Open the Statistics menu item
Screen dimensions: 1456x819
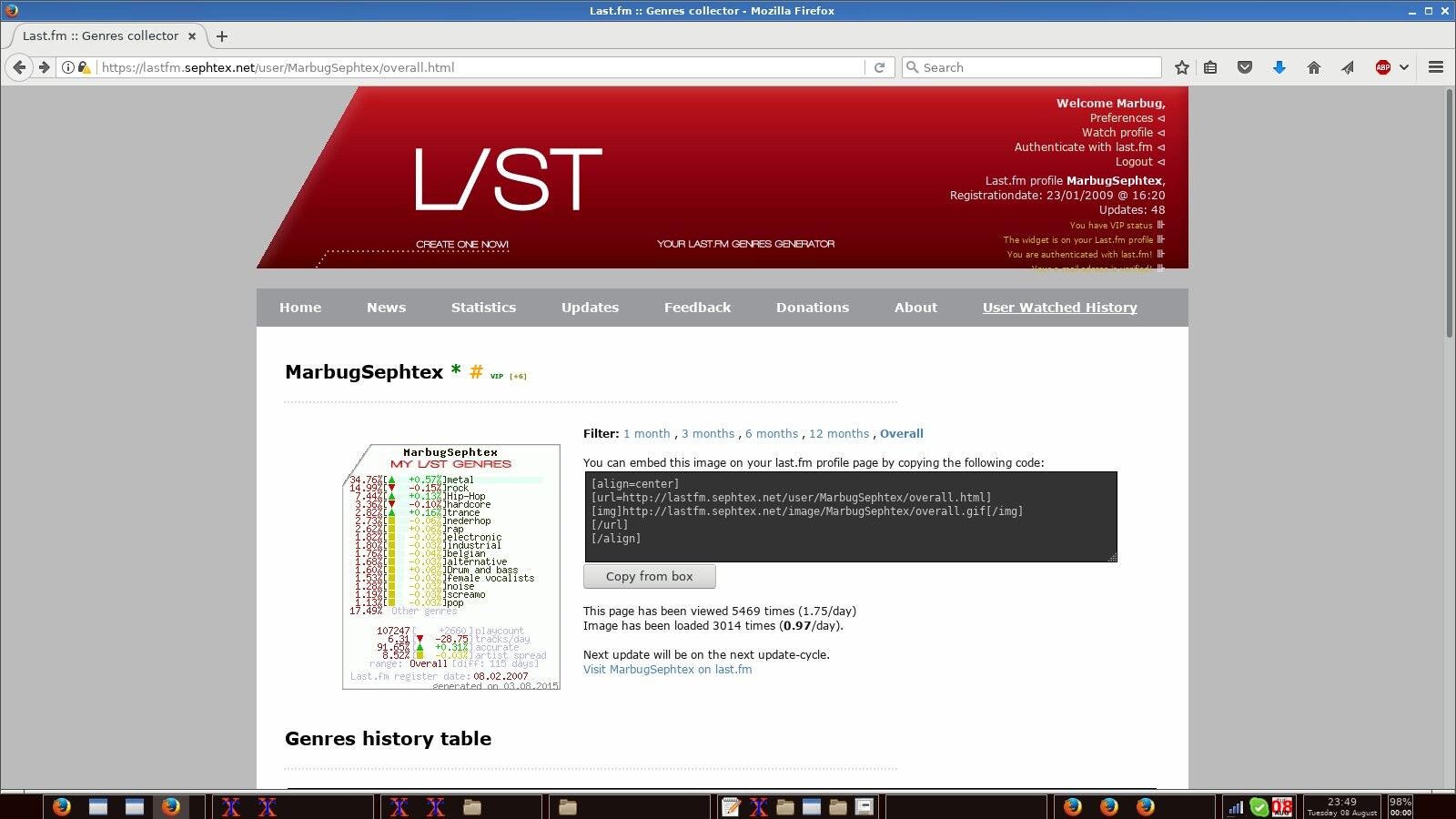[x=483, y=308]
